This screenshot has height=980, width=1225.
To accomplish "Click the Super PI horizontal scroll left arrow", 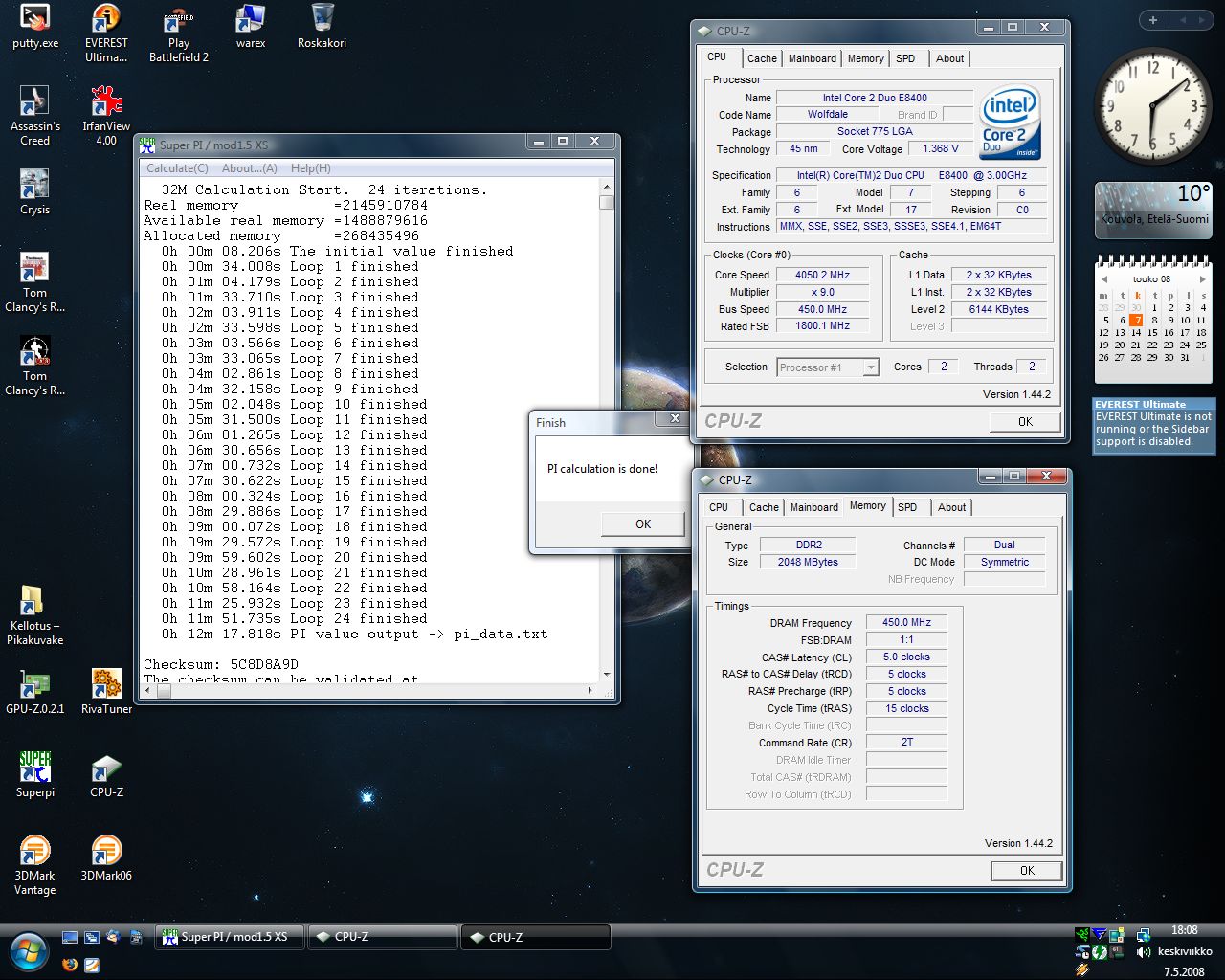I will pos(147,689).
